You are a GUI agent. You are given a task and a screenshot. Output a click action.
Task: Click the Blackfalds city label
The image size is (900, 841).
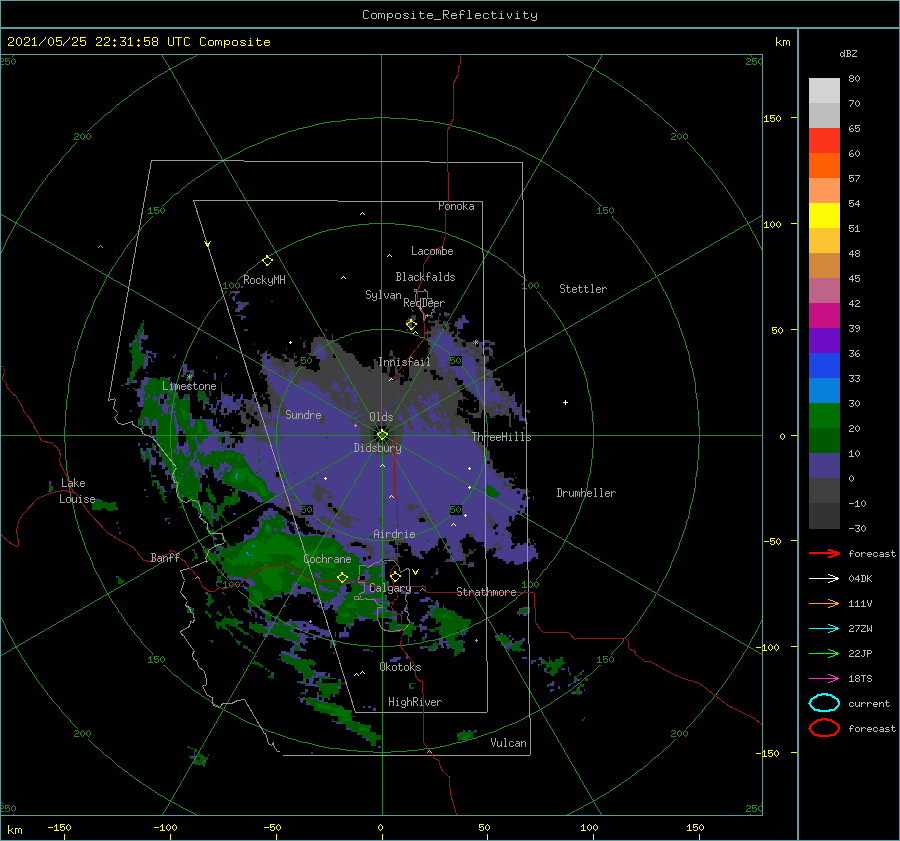pyautogui.click(x=425, y=277)
